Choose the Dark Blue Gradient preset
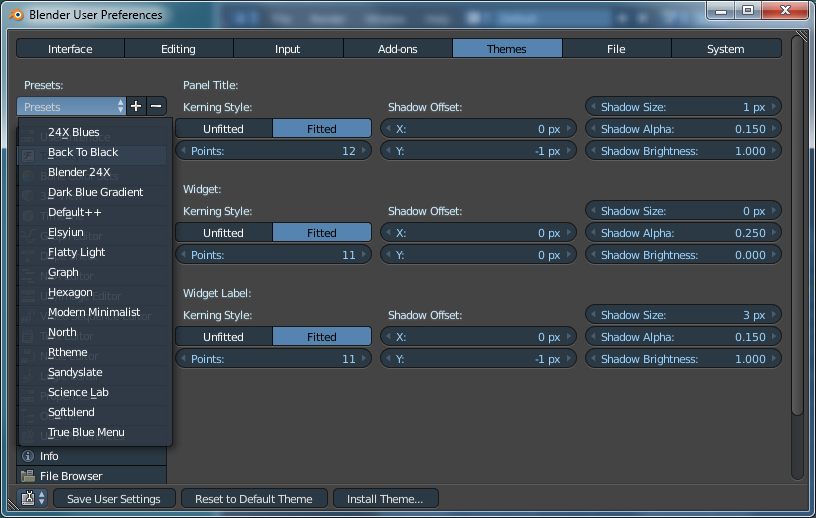The height and width of the screenshot is (518, 816). (95, 192)
